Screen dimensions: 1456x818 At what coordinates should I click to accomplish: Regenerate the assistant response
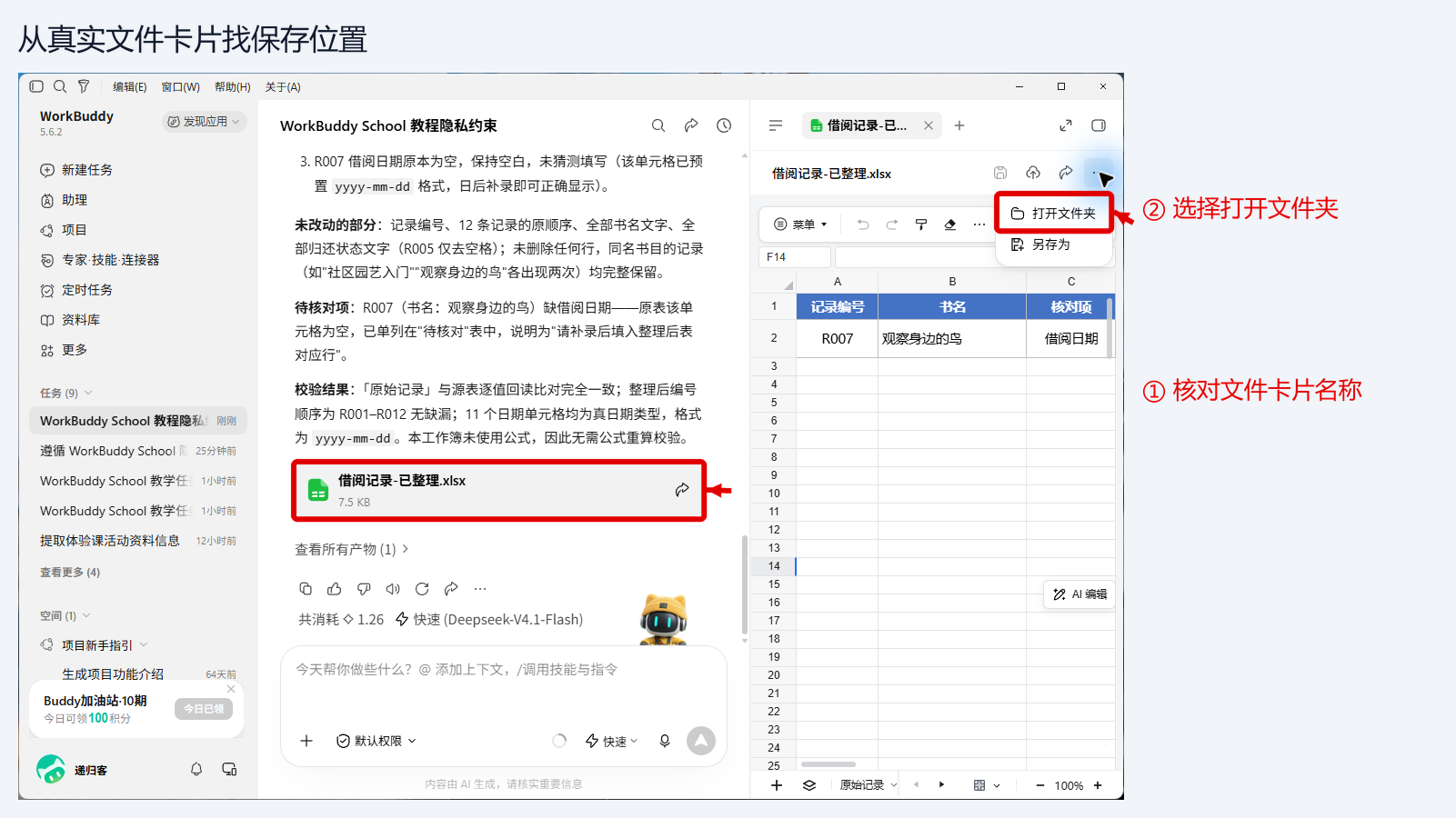tap(422, 589)
